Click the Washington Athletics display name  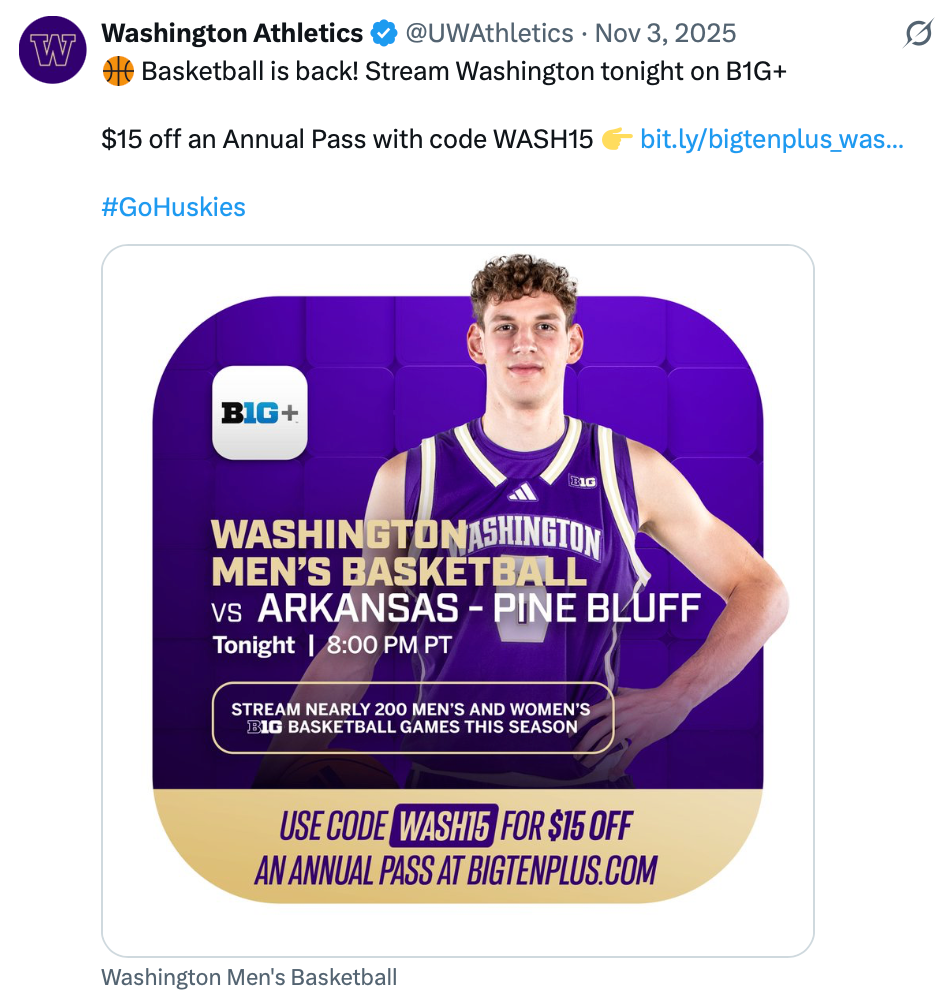[x=232, y=34]
